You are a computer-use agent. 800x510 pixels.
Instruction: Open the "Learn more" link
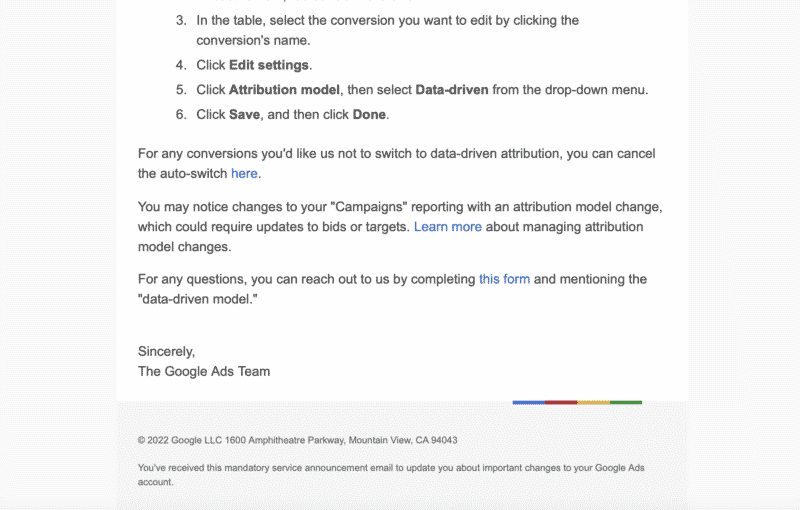(x=447, y=227)
